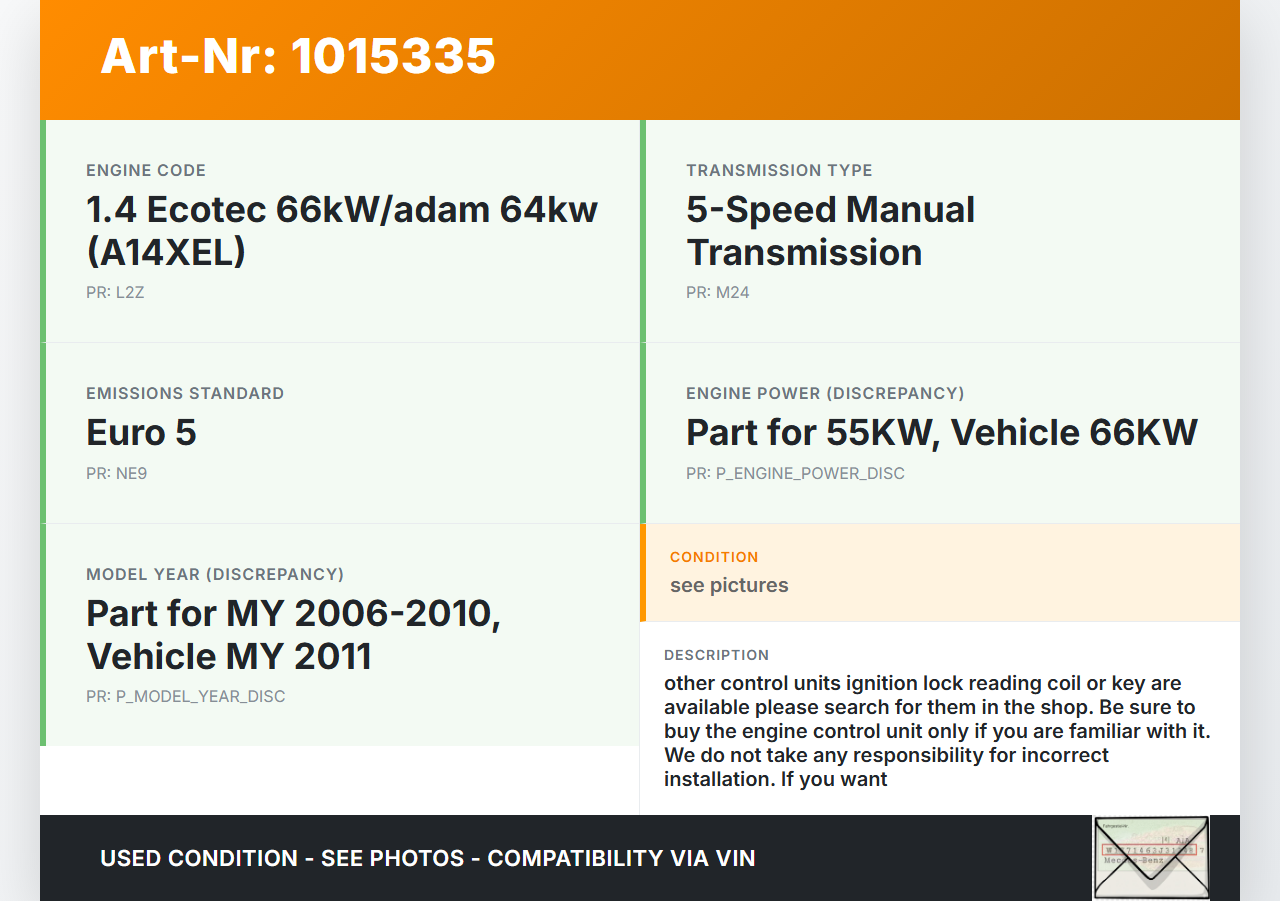
Task: Click the PR: L2Z code
Action: (x=115, y=293)
